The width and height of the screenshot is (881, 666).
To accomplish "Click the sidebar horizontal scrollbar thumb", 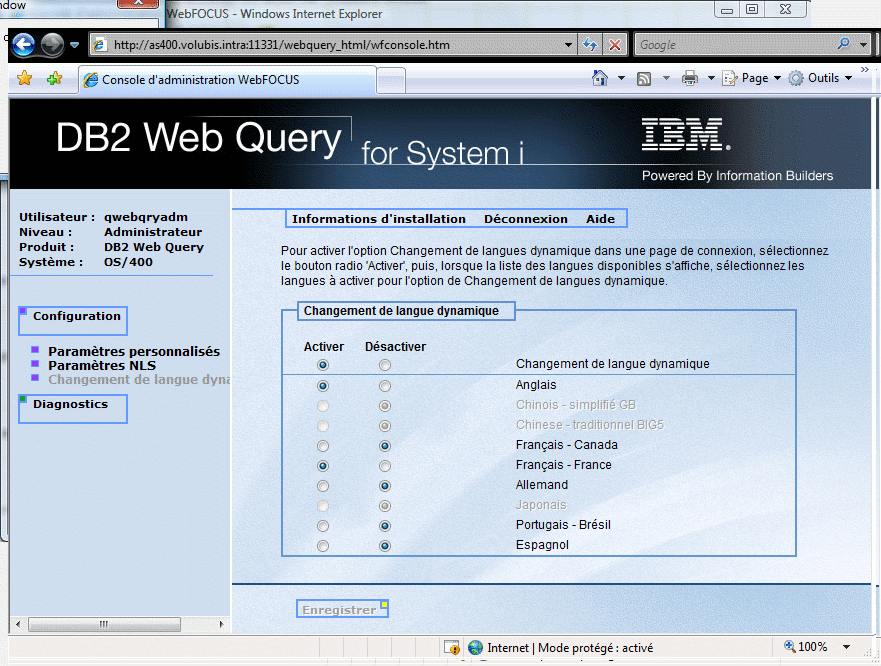I will point(105,624).
